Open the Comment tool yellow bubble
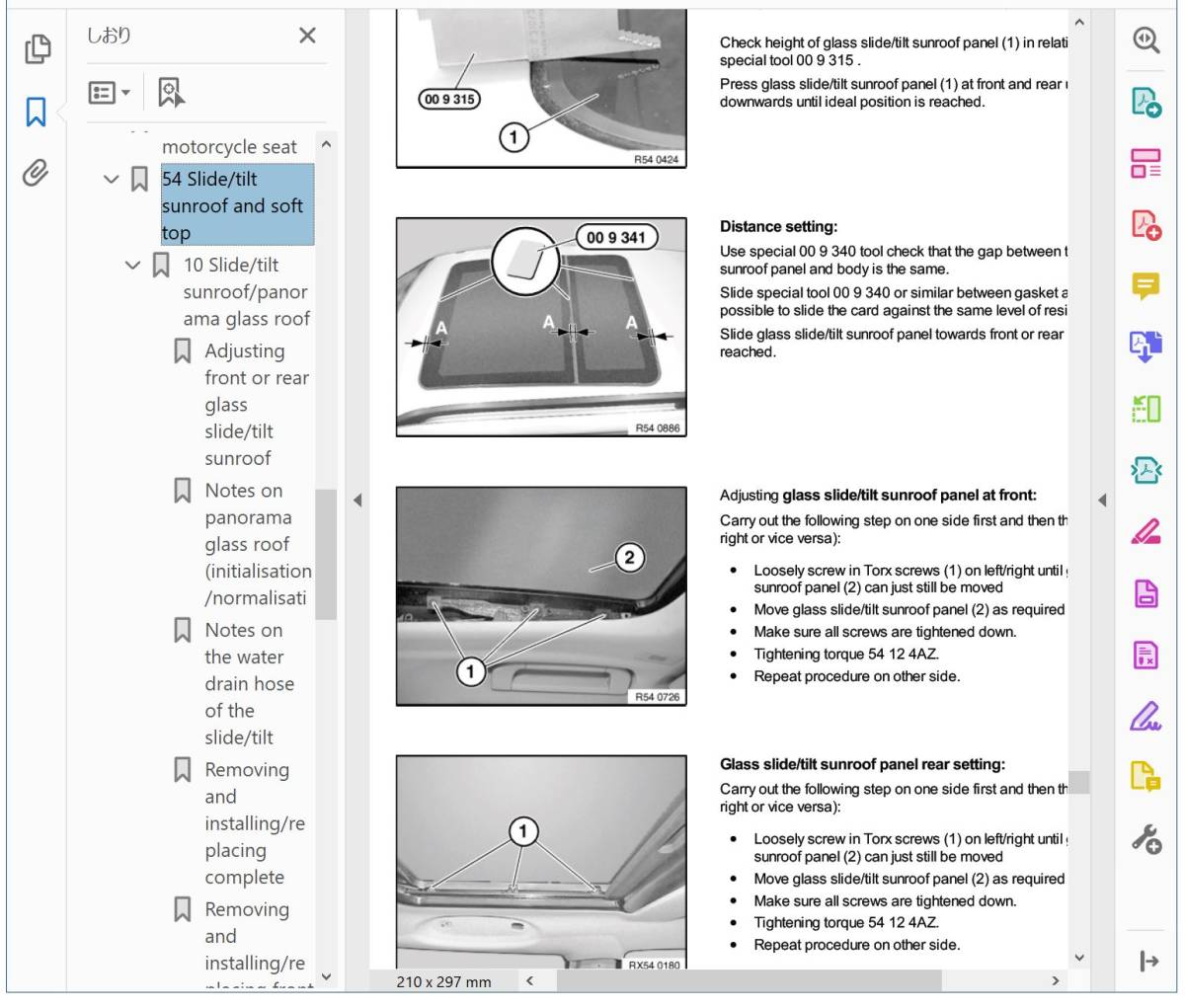1185x1008 pixels. 1145,286
